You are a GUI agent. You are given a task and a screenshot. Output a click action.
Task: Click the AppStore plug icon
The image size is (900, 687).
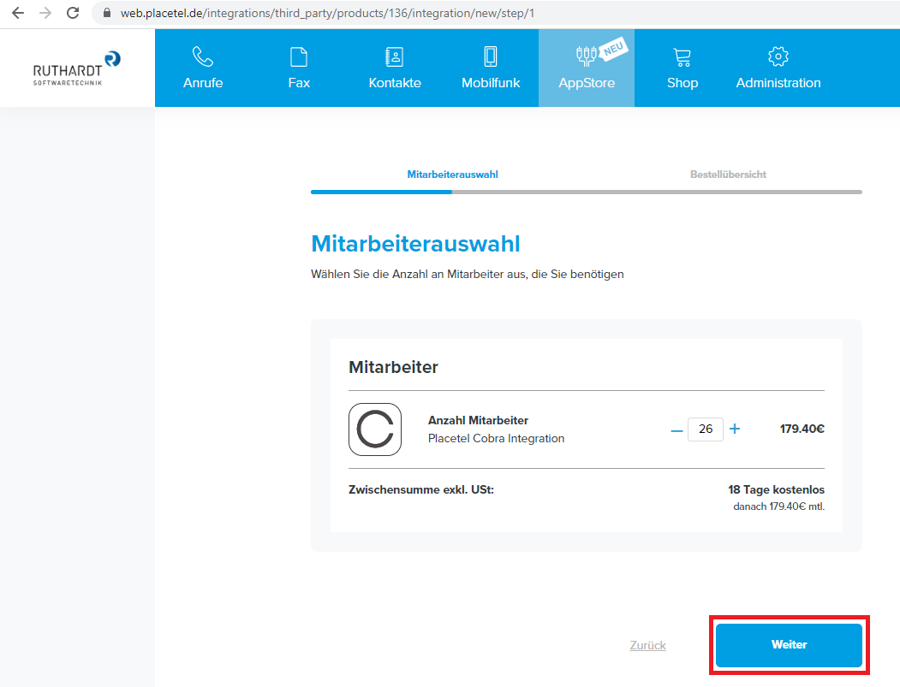586,56
